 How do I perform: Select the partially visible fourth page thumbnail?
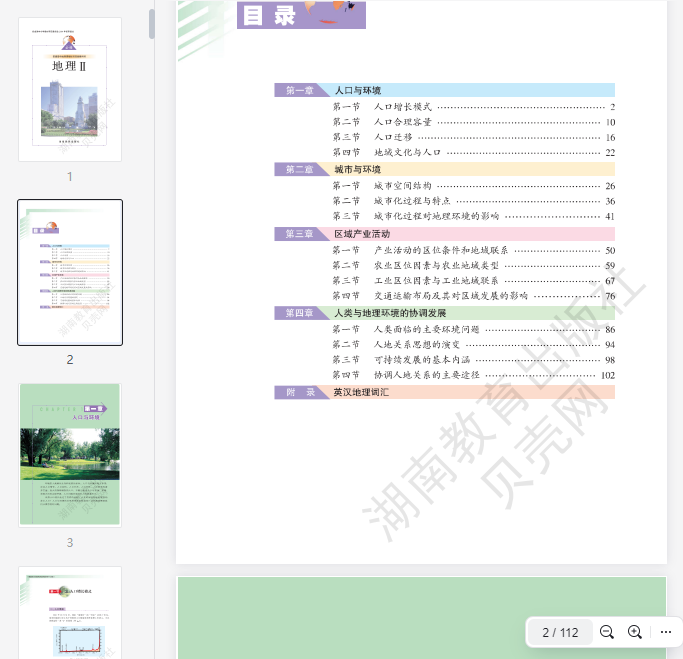(70, 612)
